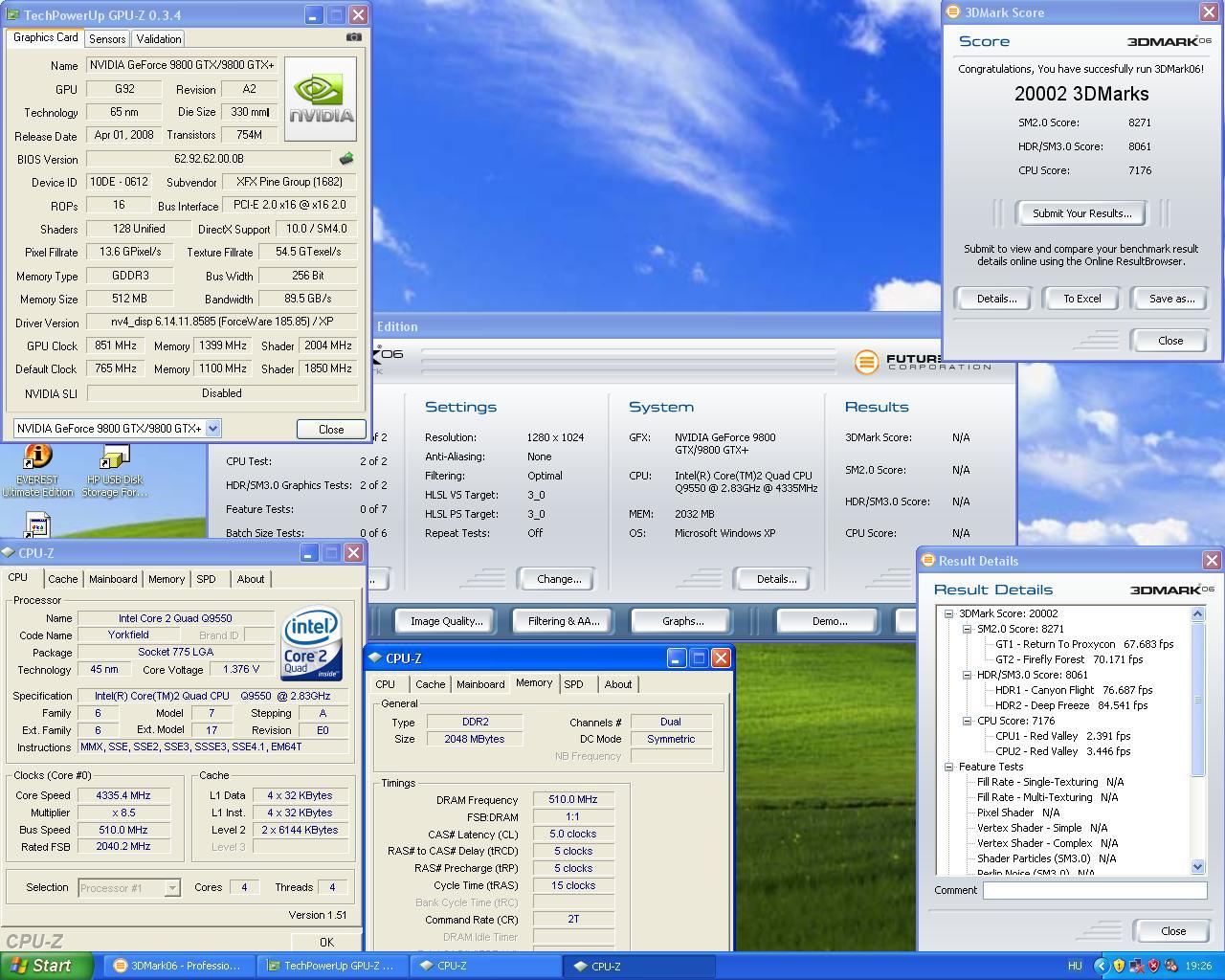Viewport: 1225px width, 980px height.
Task: Click Details... under System in 3DMark06
Action: tap(776, 579)
